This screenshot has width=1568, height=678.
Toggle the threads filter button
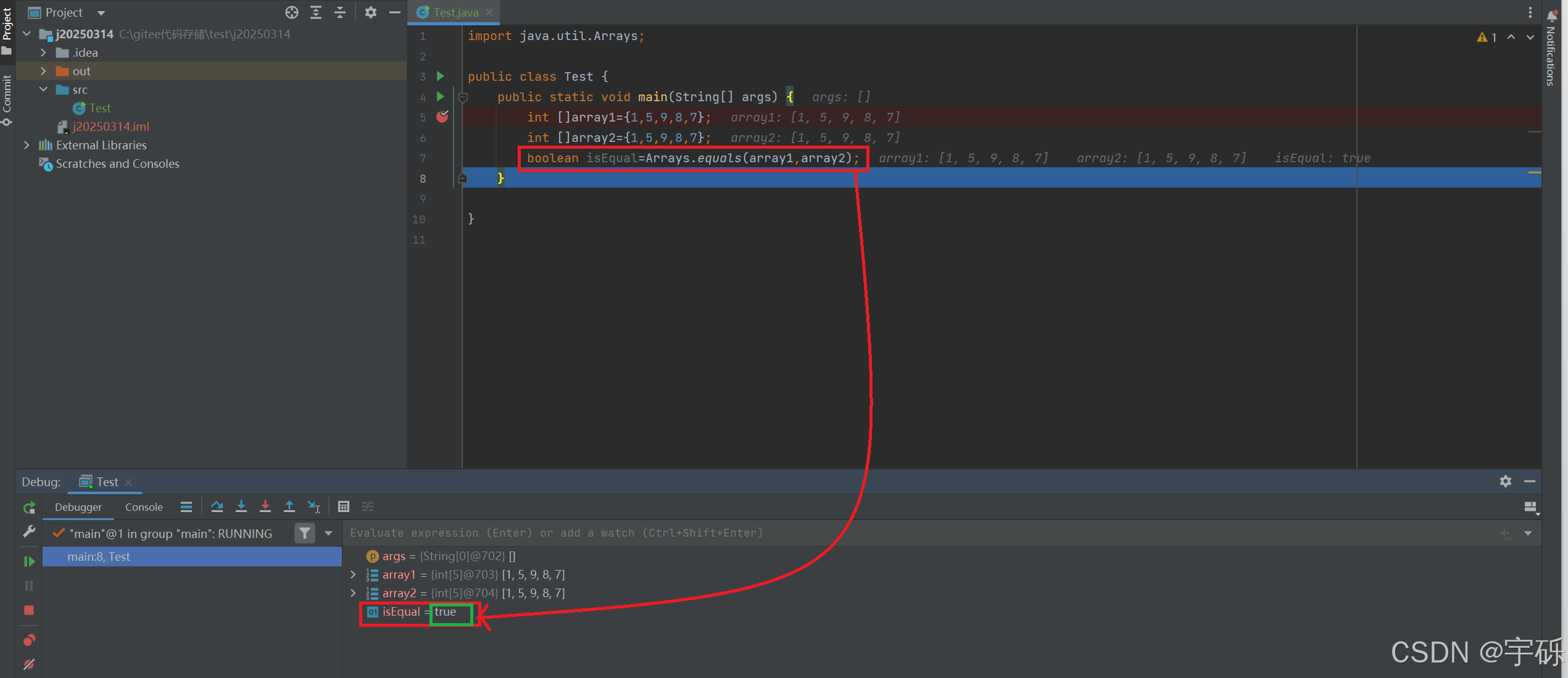305,533
